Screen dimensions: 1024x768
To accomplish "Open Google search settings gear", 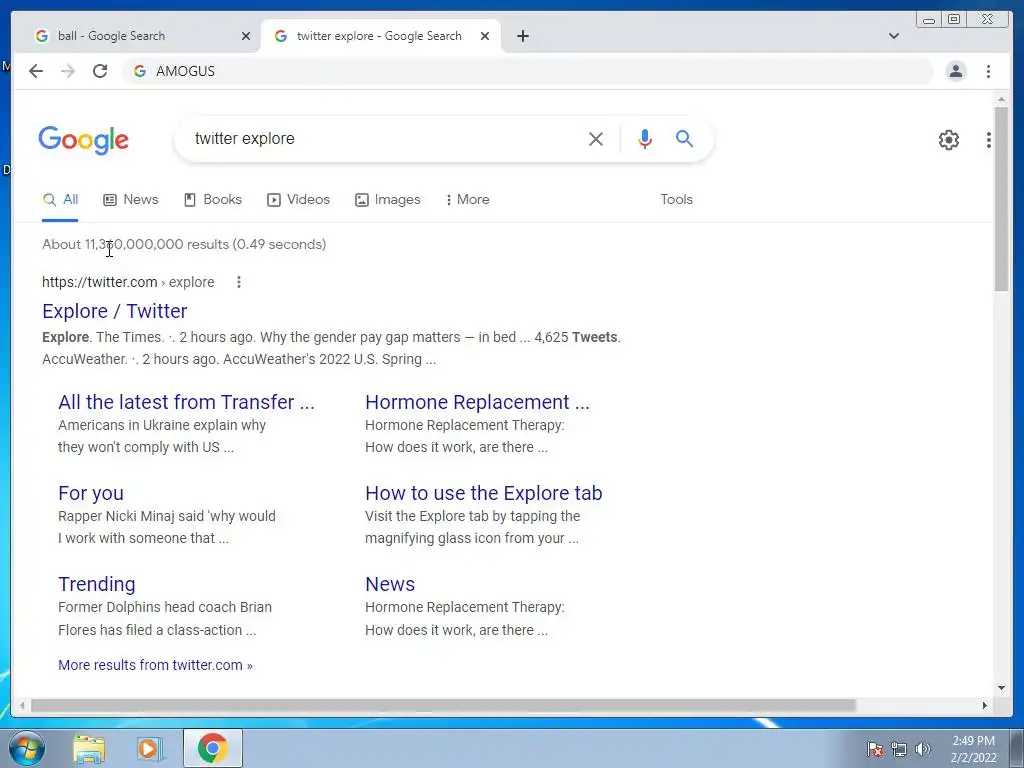I will pos(948,140).
